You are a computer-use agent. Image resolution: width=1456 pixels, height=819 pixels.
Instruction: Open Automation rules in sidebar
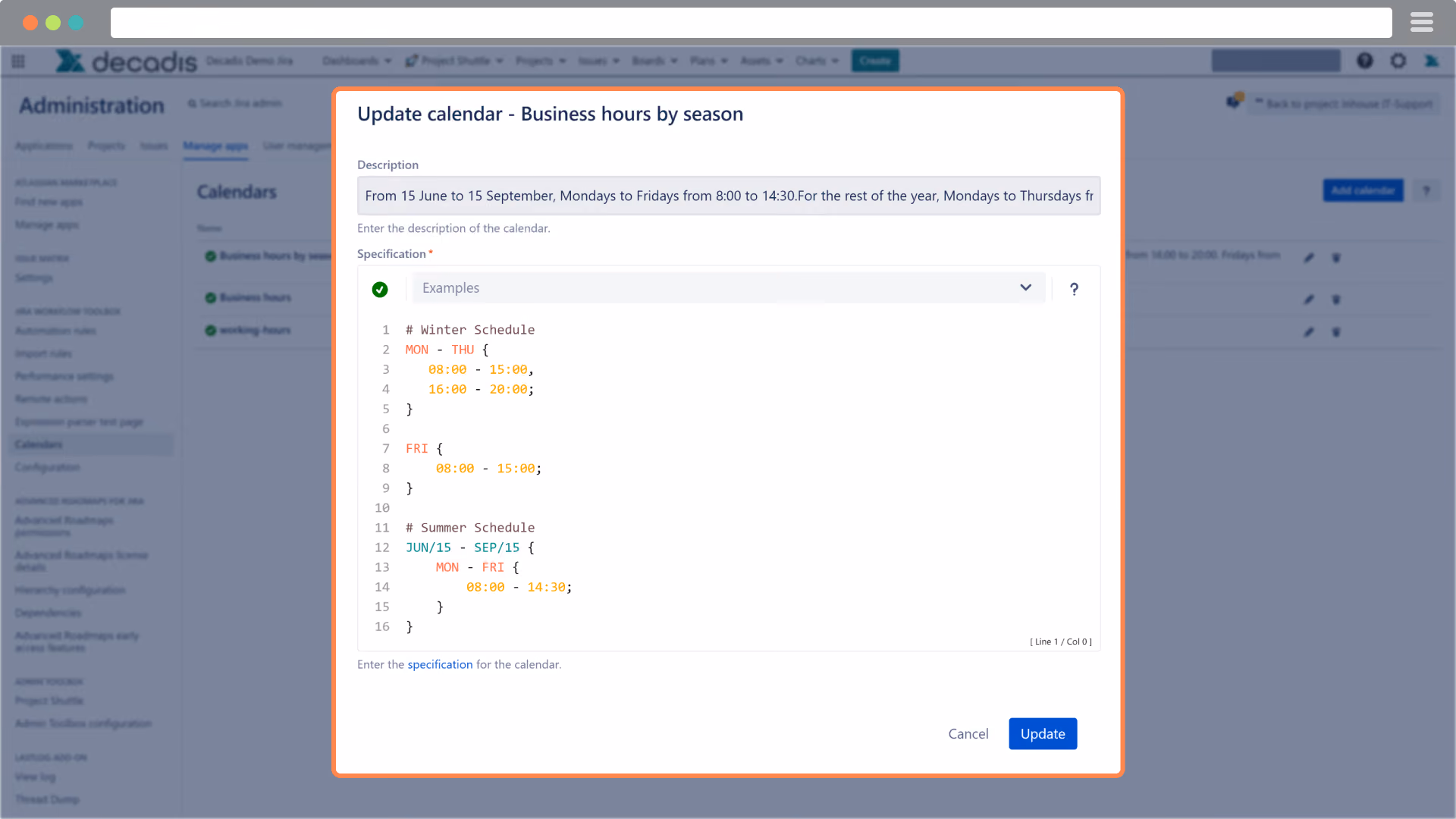(55, 331)
